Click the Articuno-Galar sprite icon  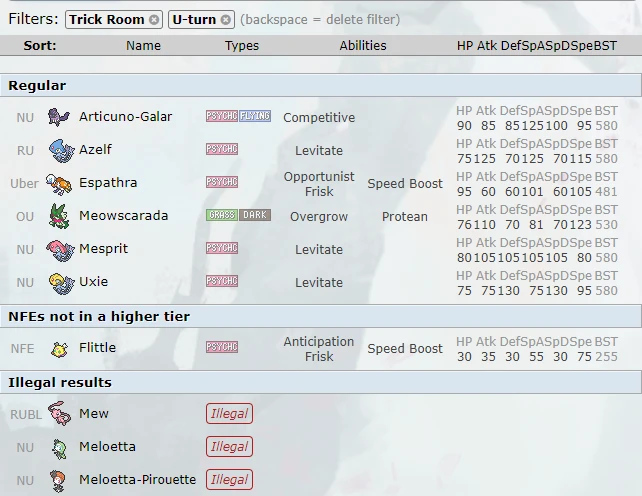[59, 117]
